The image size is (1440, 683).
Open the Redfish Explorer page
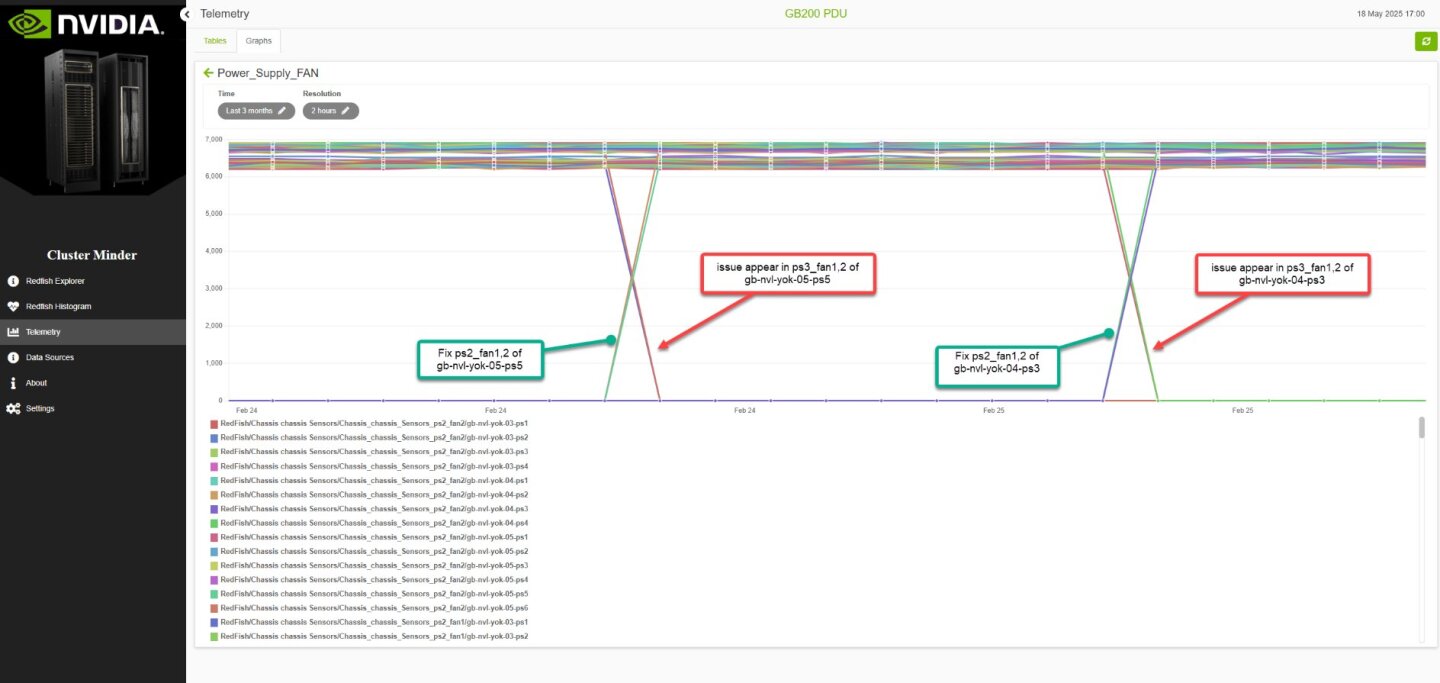[55, 281]
